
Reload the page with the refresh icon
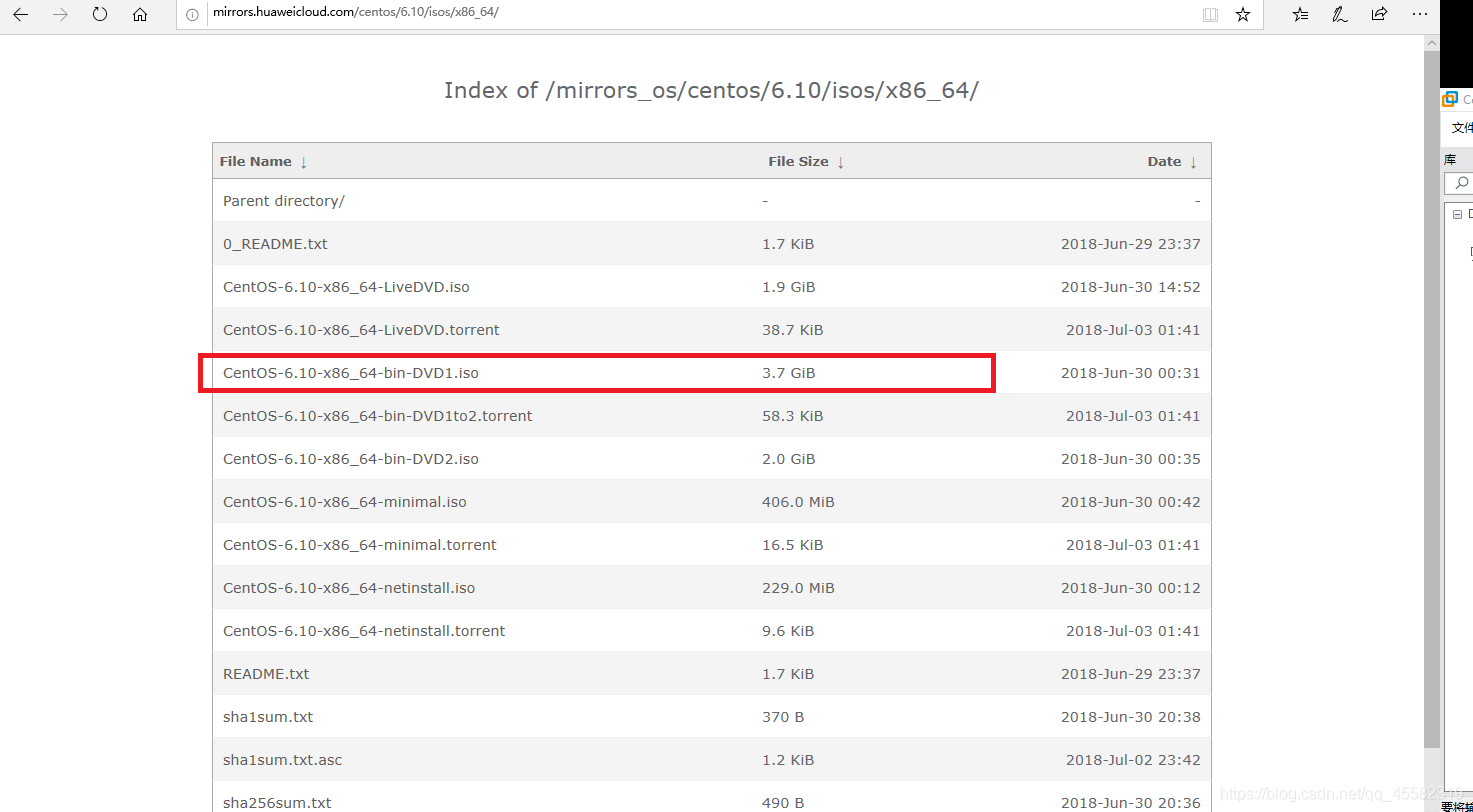click(100, 15)
